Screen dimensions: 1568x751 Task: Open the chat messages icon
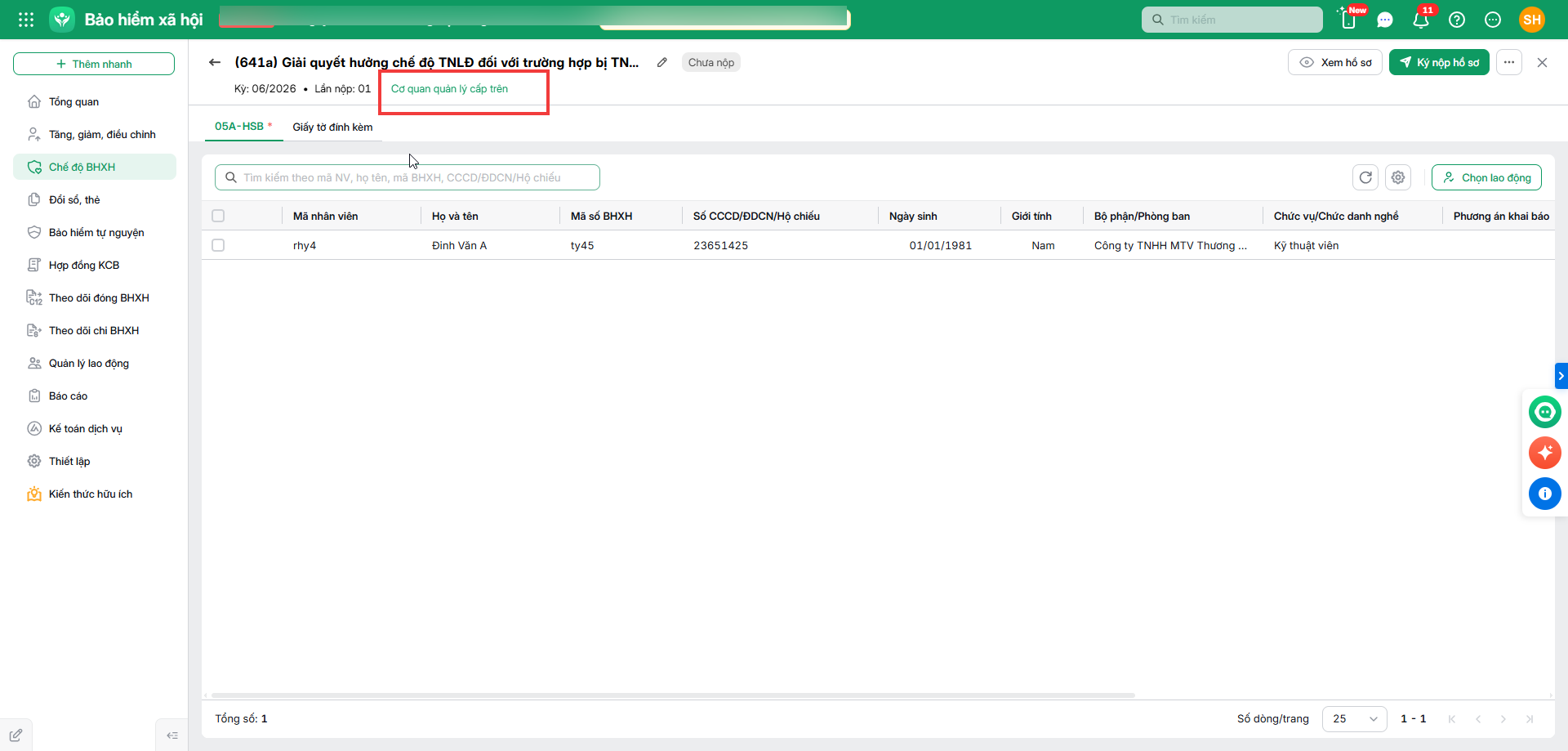point(1385,20)
